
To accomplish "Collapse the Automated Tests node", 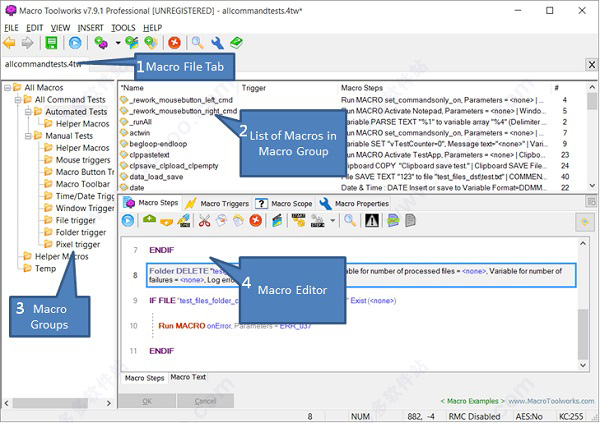I will [x=28, y=112].
